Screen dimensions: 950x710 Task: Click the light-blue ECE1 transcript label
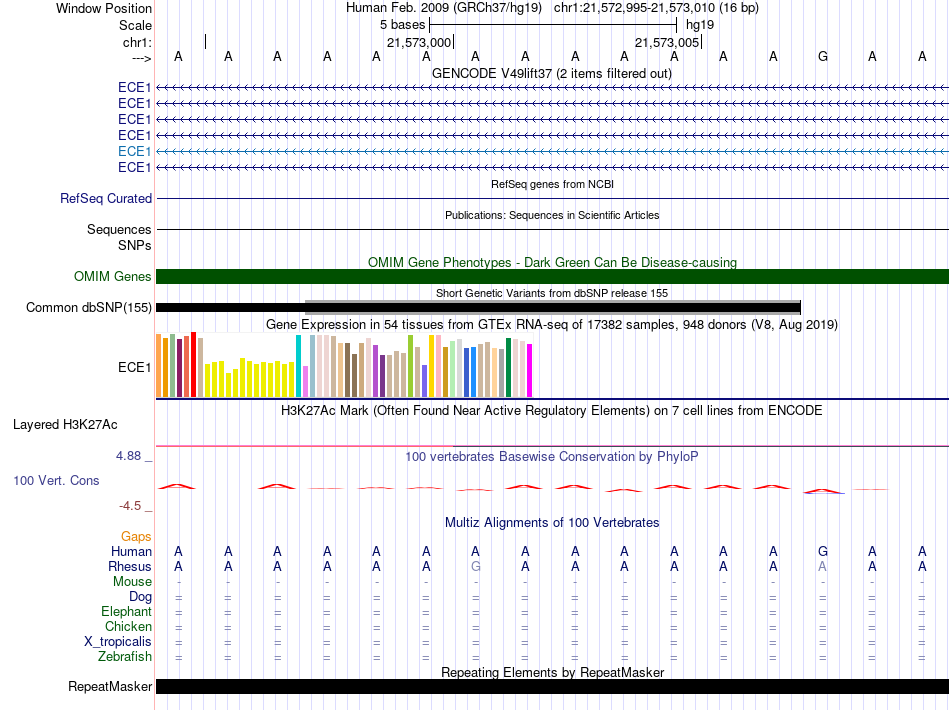[x=134, y=151]
